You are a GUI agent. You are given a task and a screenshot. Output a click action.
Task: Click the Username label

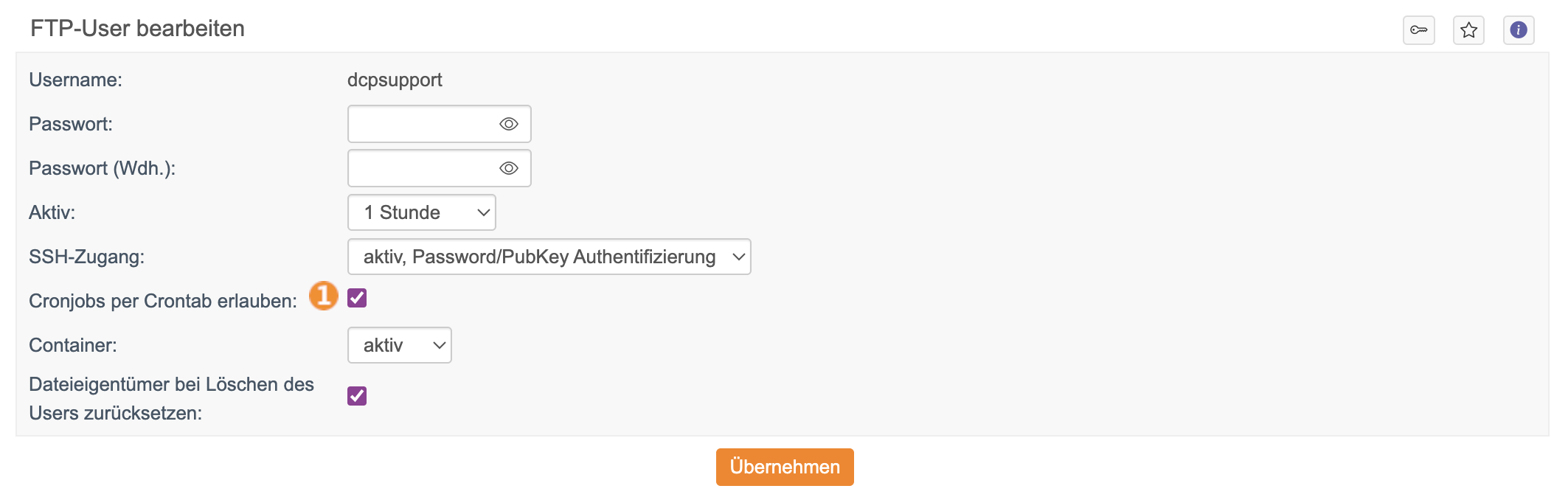tap(75, 80)
